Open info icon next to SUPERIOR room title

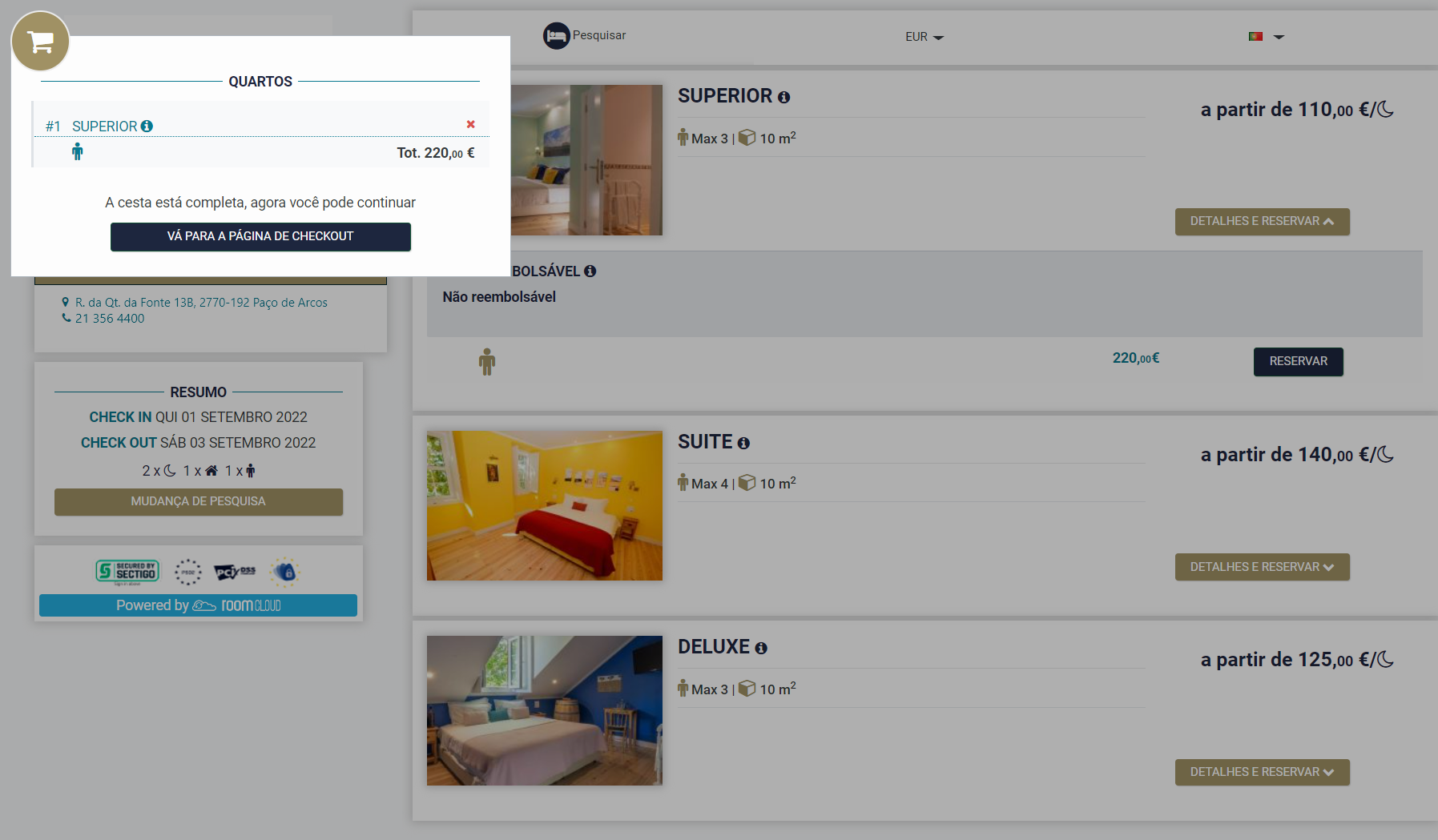click(783, 98)
